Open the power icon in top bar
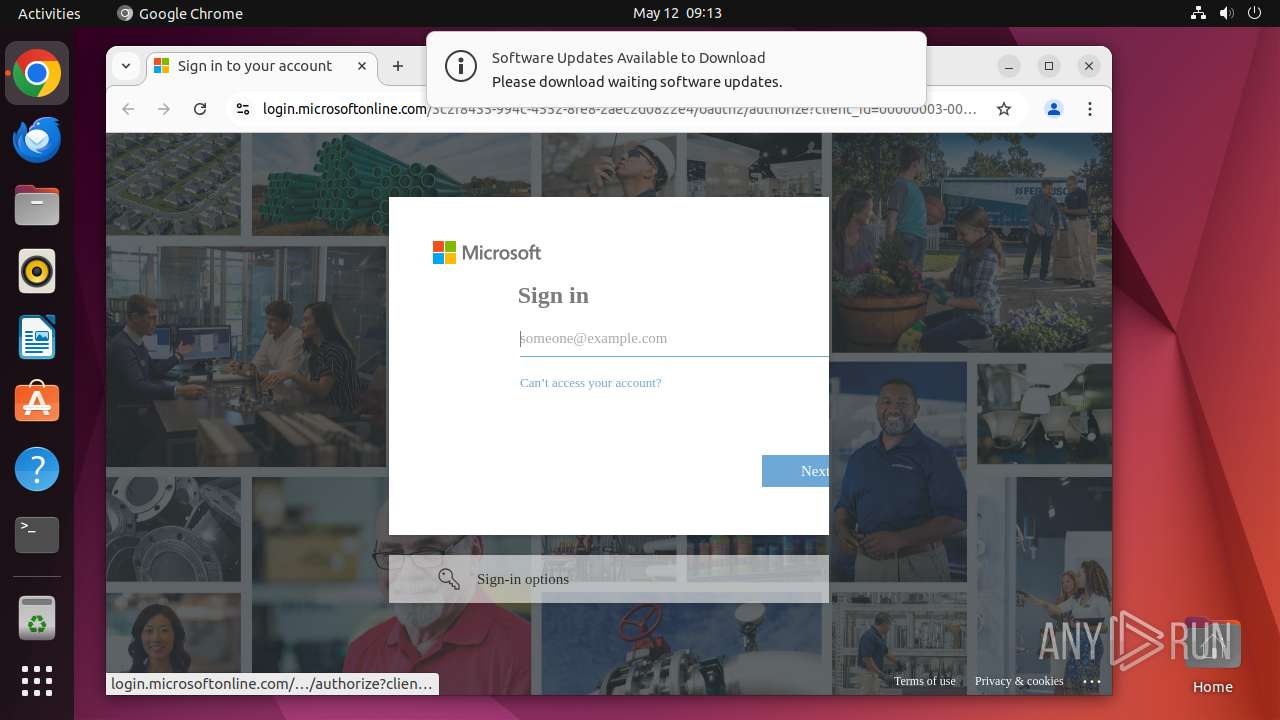1280x720 pixels. click(1253, 13)
